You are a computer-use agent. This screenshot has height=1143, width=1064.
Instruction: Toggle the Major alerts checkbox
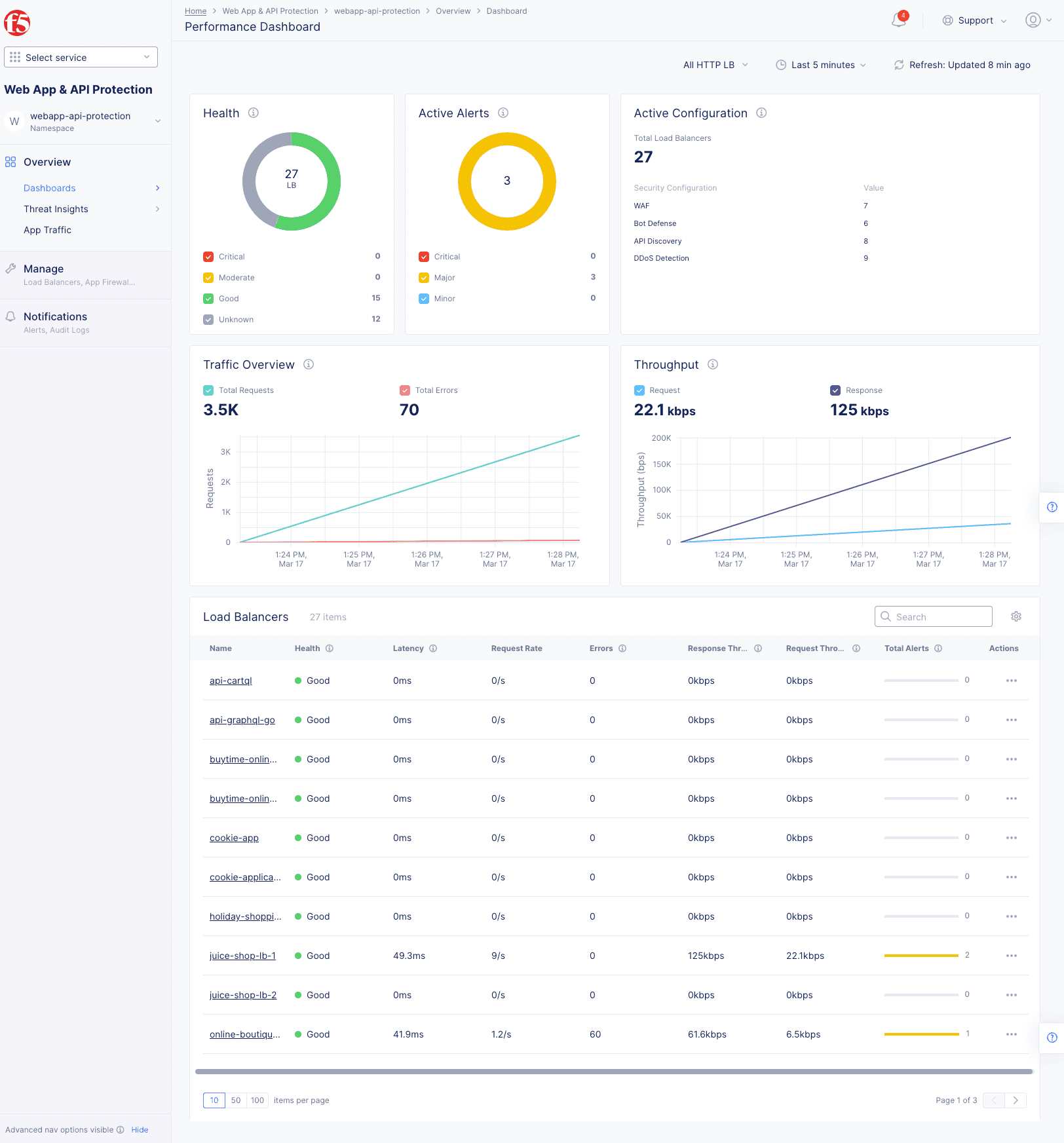424,278
